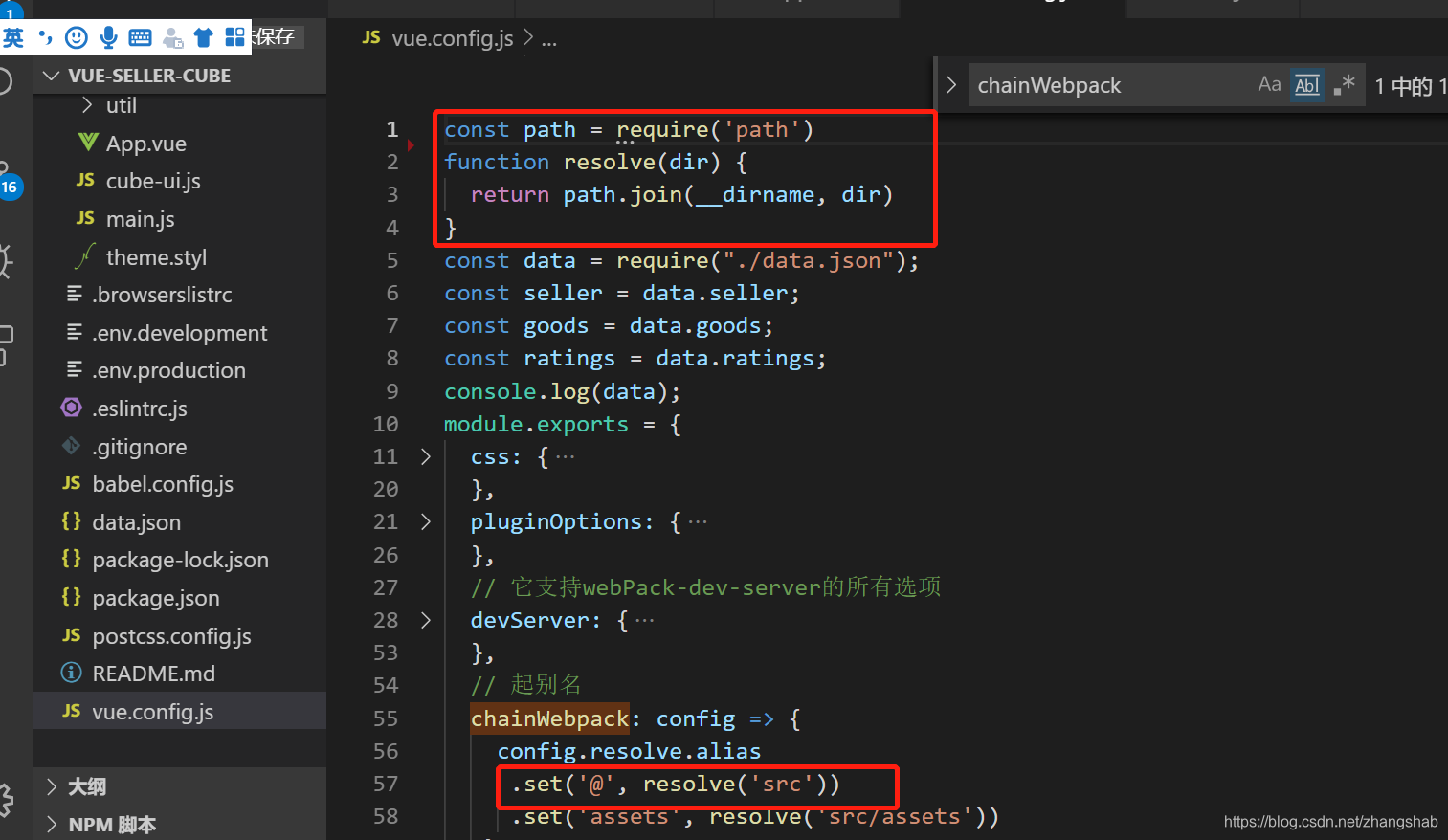The width and height of the screenshot is (1448, 840).
Task: Open the IME skin shirt icon
Action: (203, 38)
